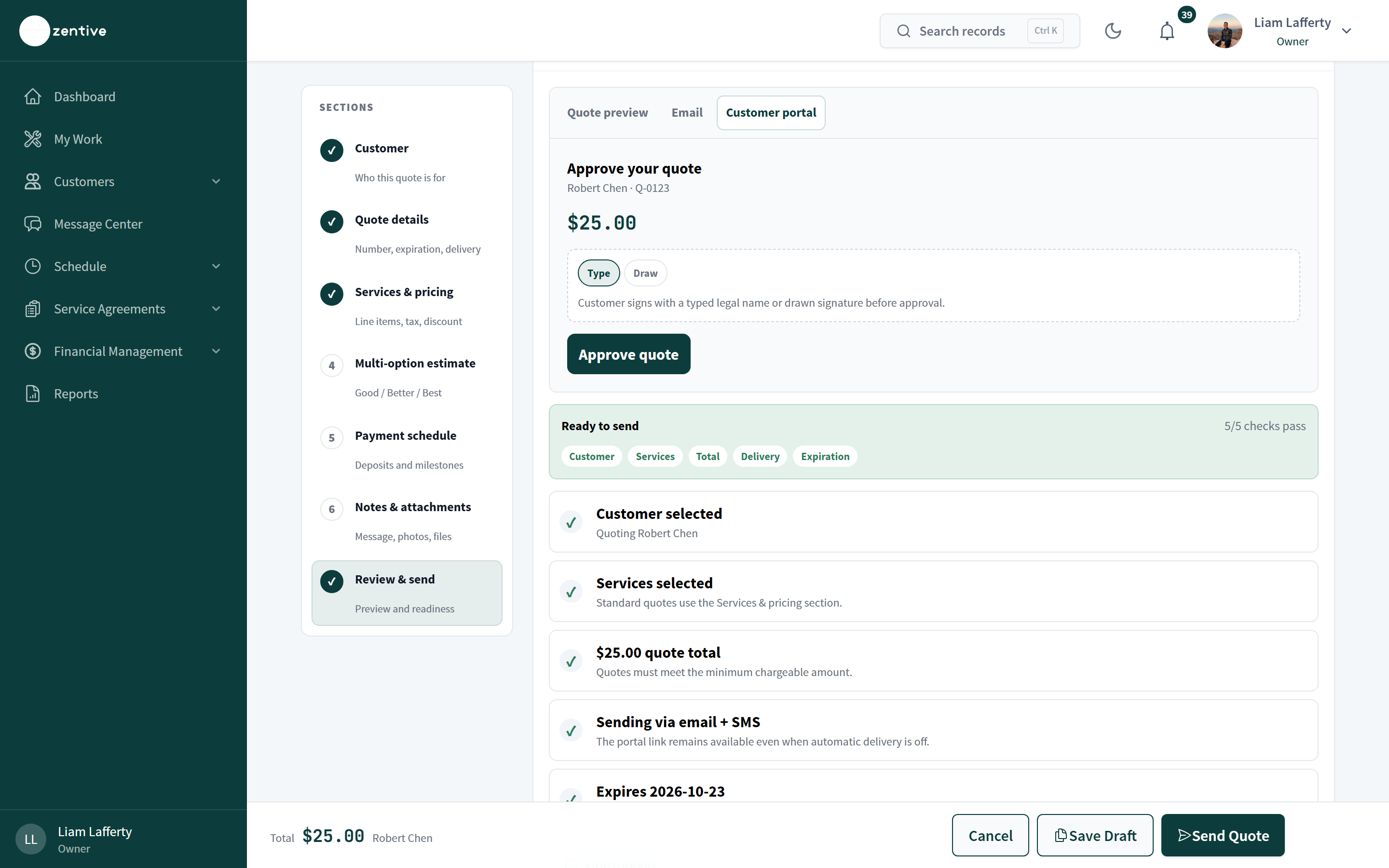The height and width of the screenshot is (868, 1389).
Task: Click the Send Quote button
Action: [1223, 835]
